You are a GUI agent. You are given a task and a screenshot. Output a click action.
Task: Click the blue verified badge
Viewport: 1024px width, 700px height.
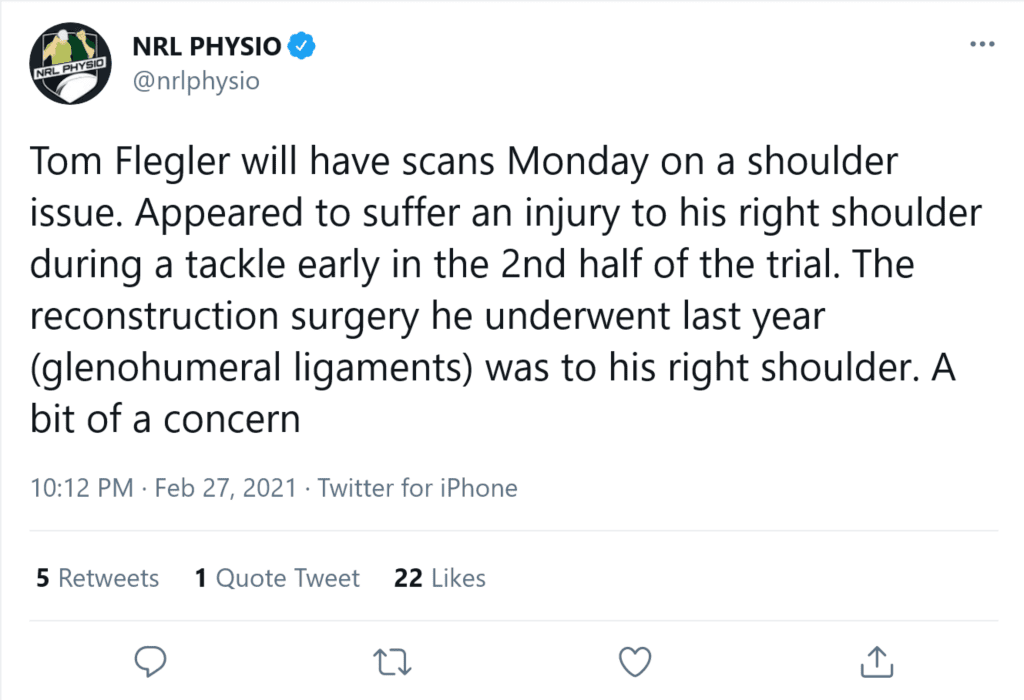pos(302,46)
